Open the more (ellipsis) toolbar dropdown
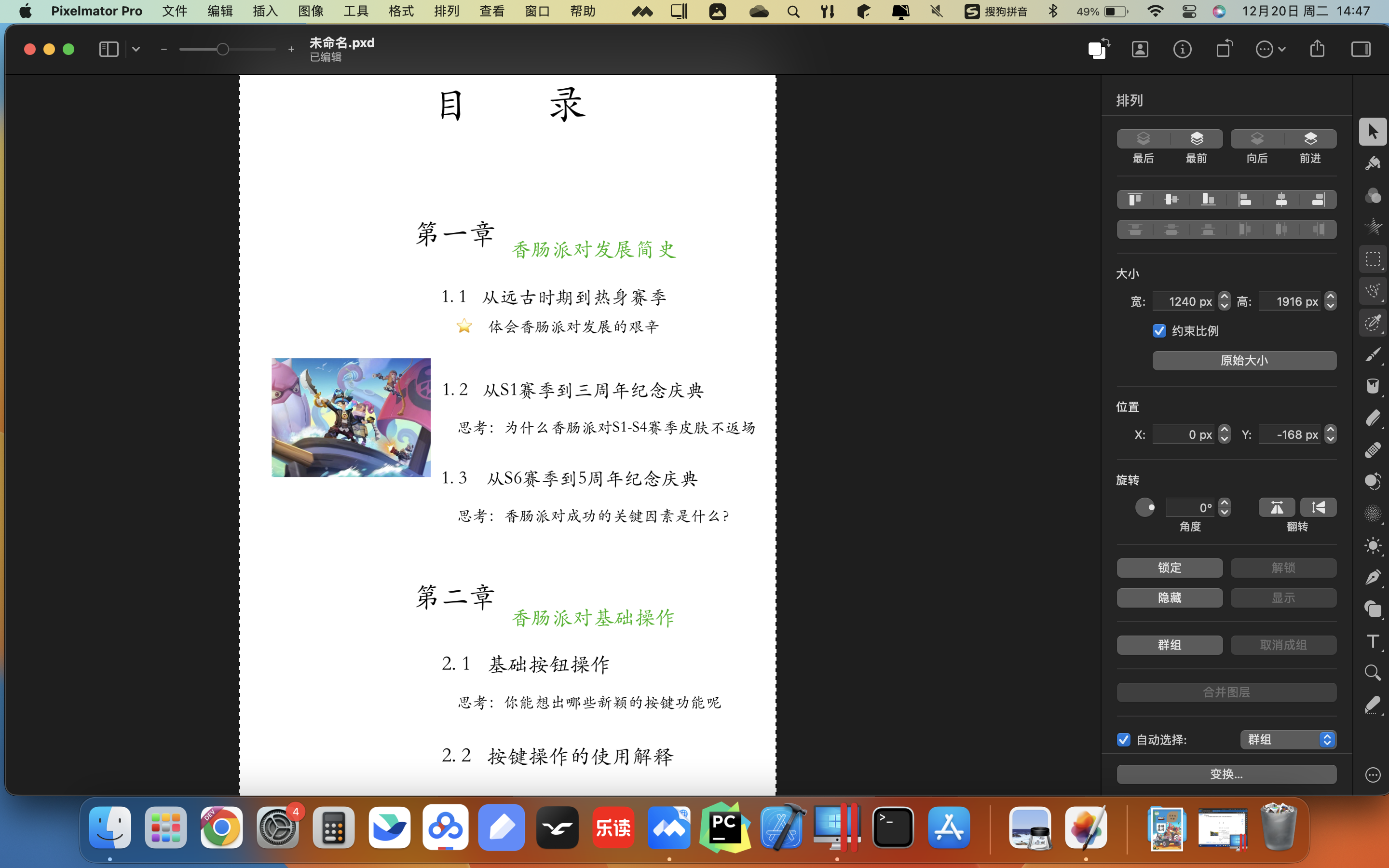The width and height of the screenshot is (1389, 868). (x=1270, y=49)
